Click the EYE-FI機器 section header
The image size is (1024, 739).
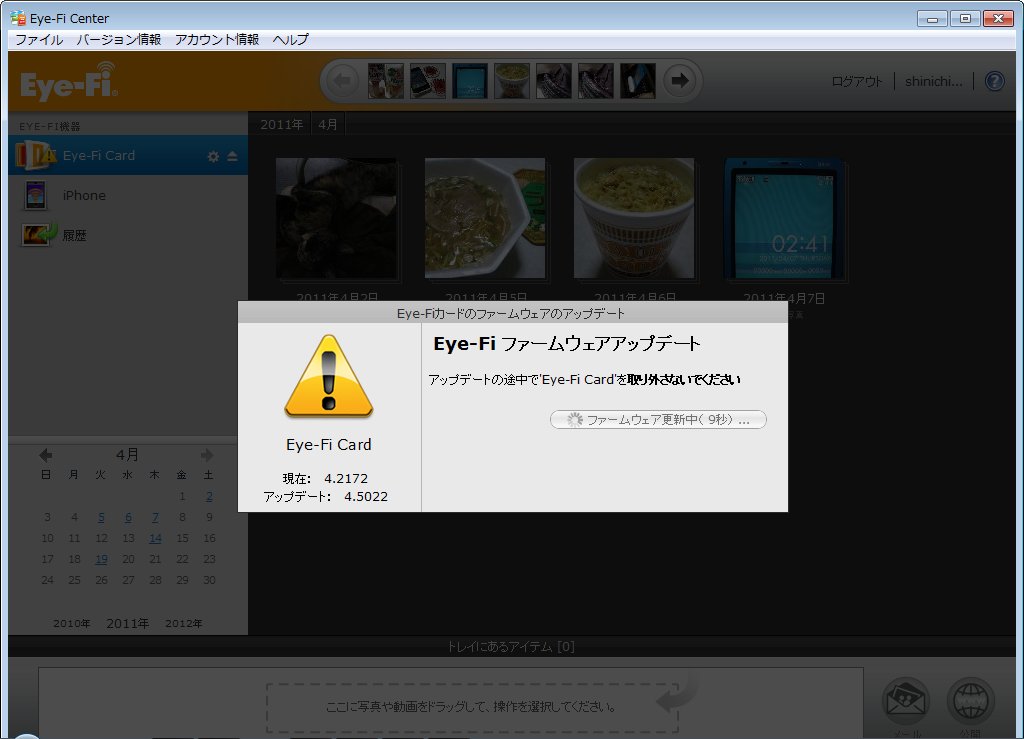tap(50, 127)
